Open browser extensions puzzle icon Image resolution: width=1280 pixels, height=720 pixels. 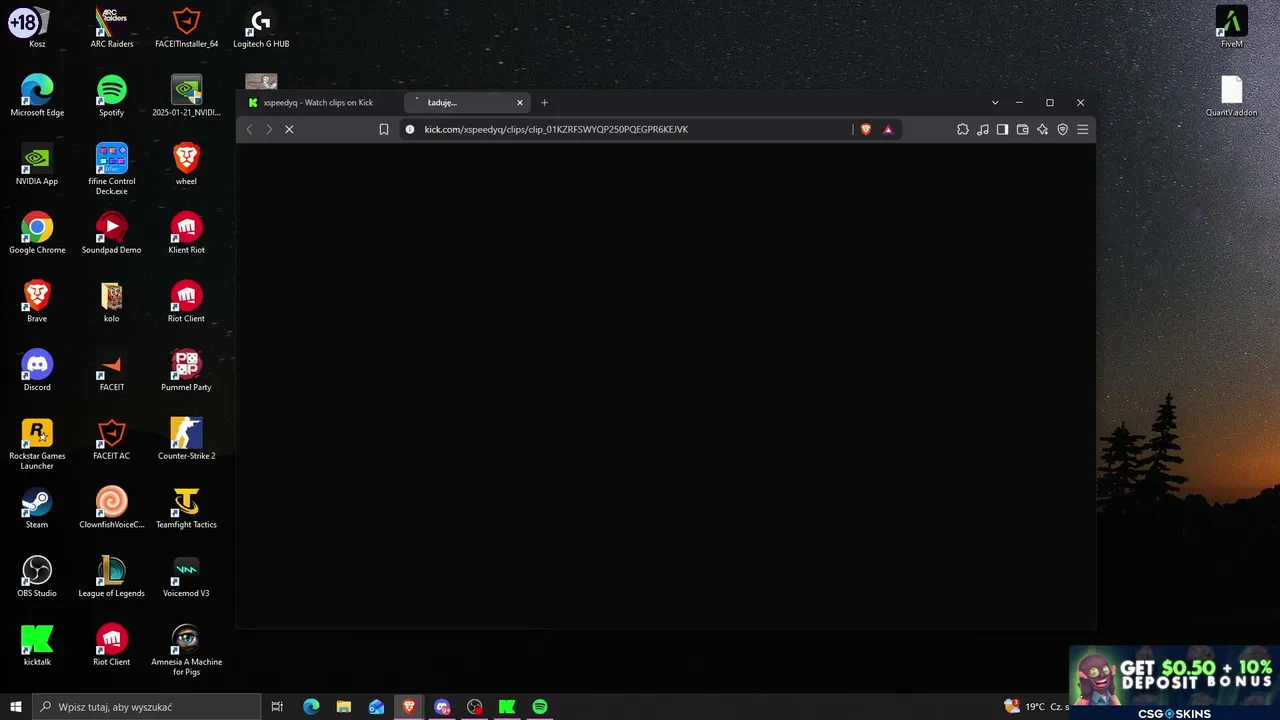962,129
